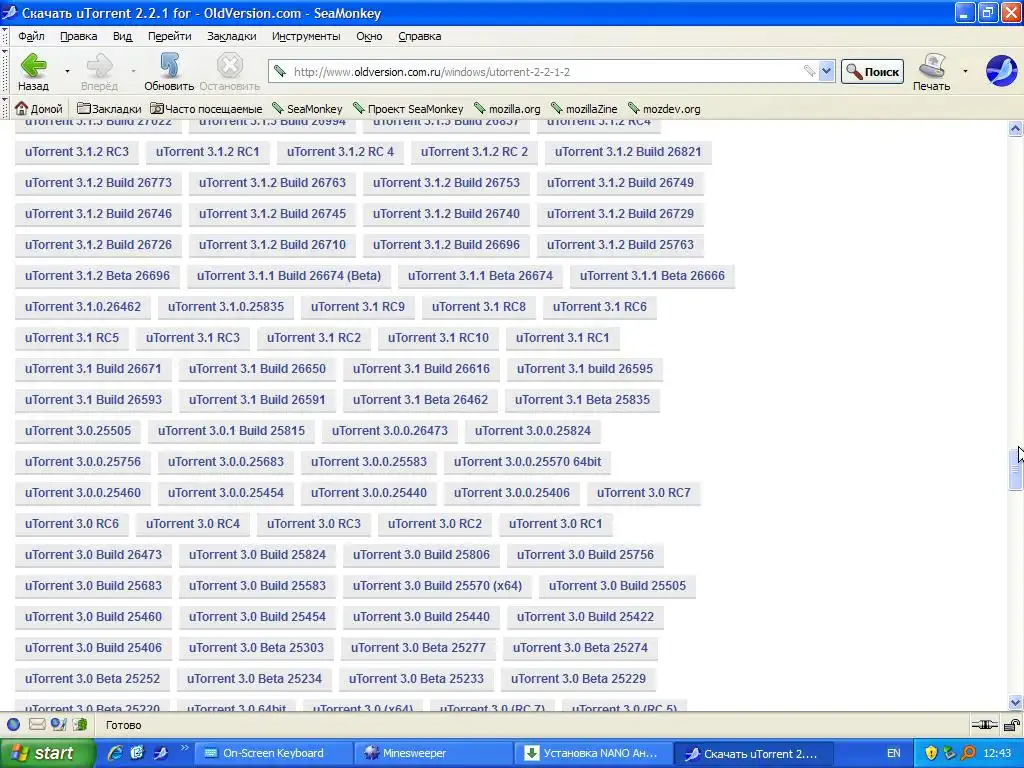Open uTorrent 3.0.0.25570 64bit link
Screen dimensions: 1024x768
(x=528, y=462)
